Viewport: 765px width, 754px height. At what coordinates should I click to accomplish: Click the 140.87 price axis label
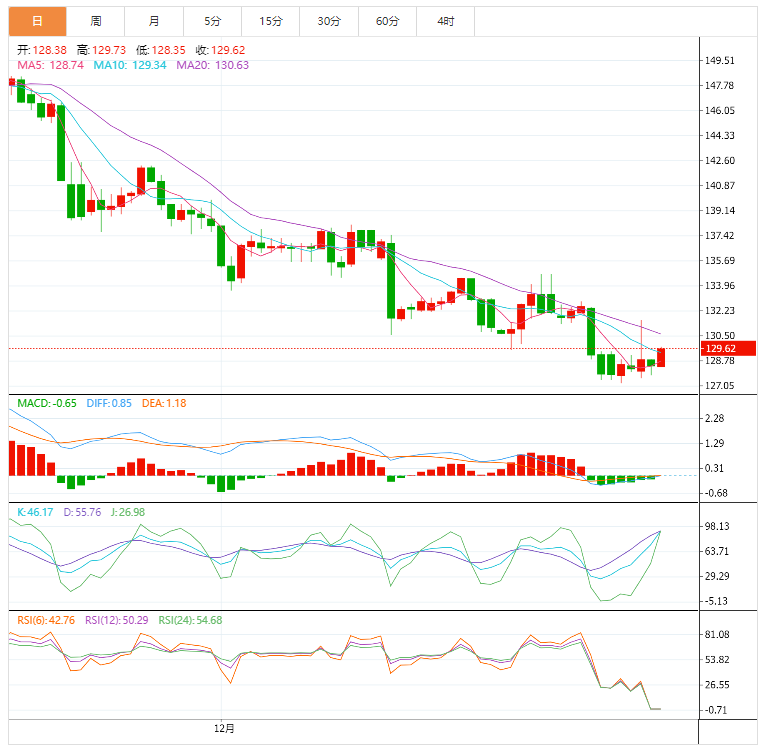pos(720,185)
